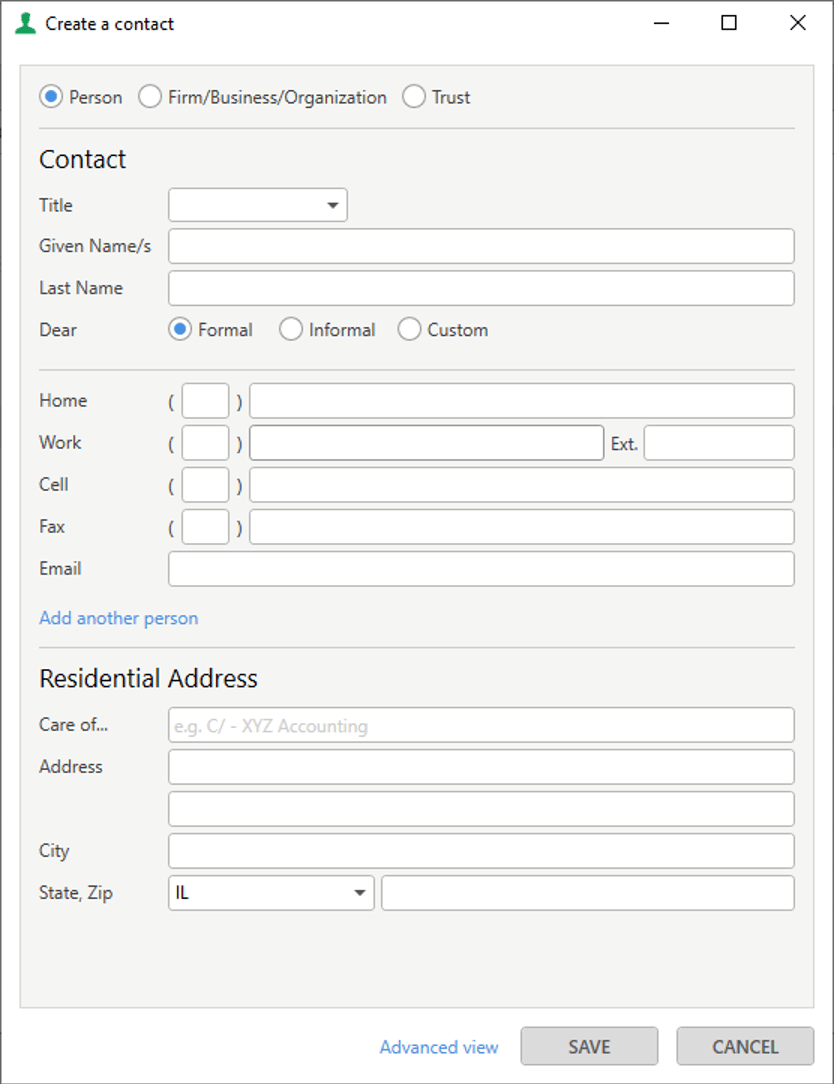Click the Care of text field
The width and height of the screenshot is (834, 1084).
pyautogui.click(x=481, y=725)
